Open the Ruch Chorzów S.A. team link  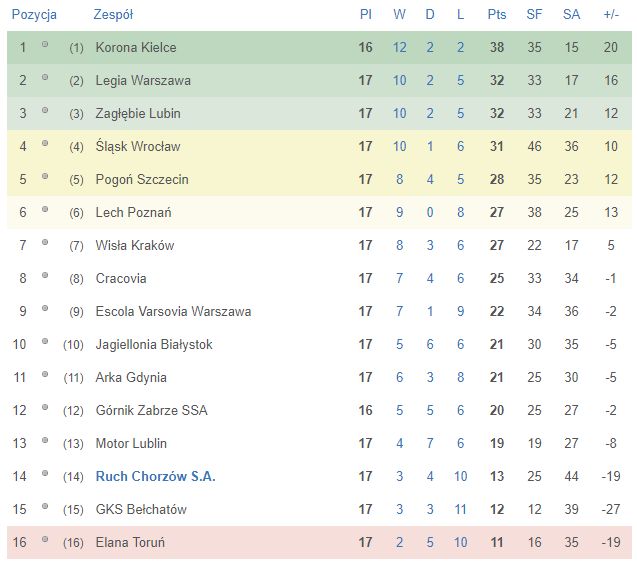click(155, 476)
